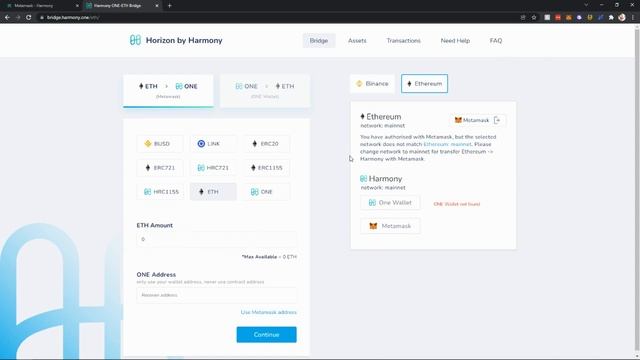Open a new browser tab
Screen dimensions: 640x360
[169, 6]
